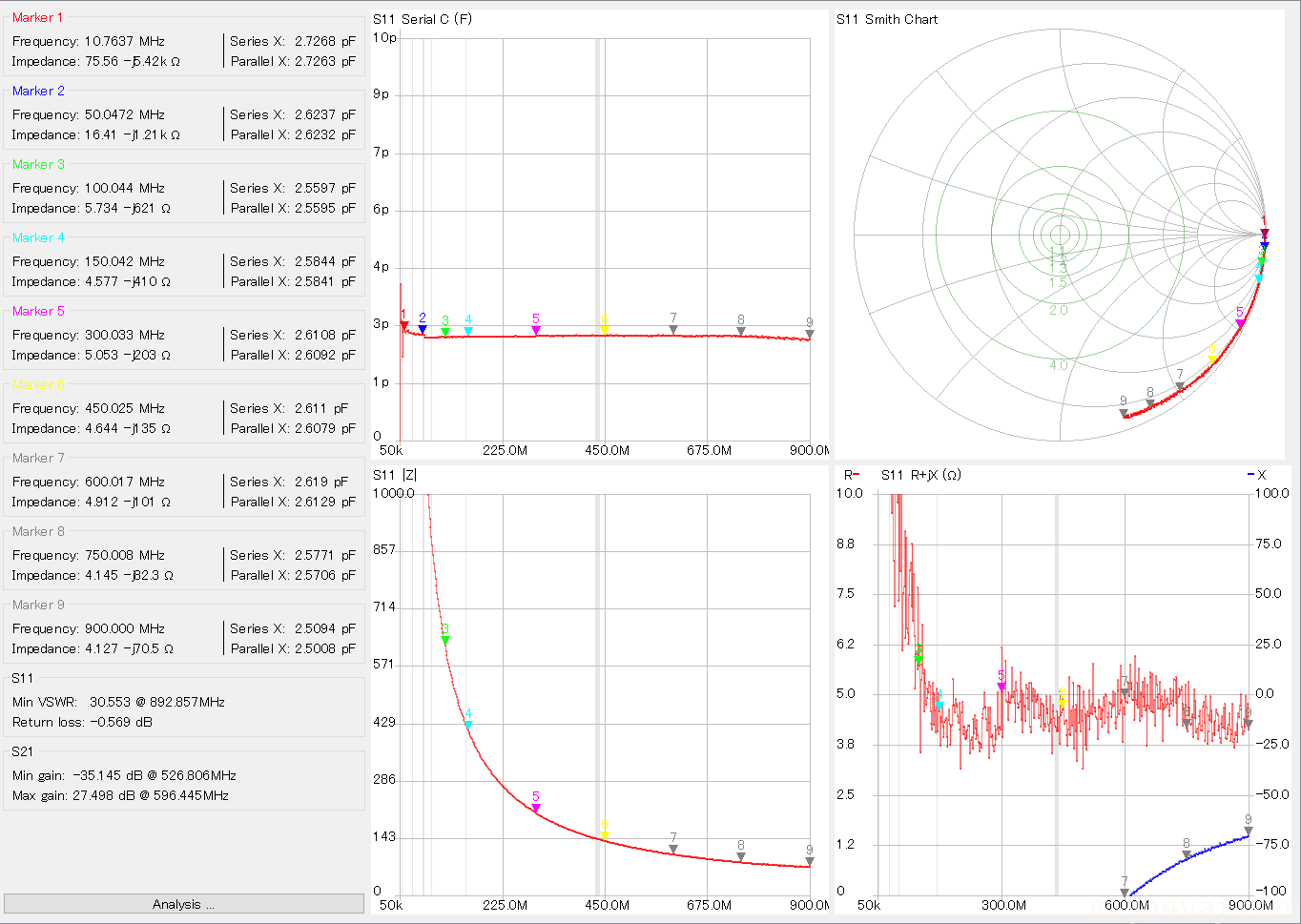Select green marker 3 on |Z| chart
The image size is (1301, 924).
coord(445,640)
